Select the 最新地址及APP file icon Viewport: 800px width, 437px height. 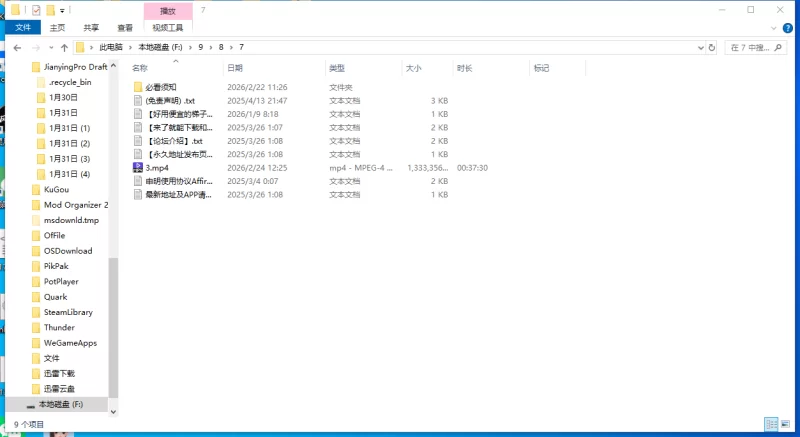[x=138, y=194]
